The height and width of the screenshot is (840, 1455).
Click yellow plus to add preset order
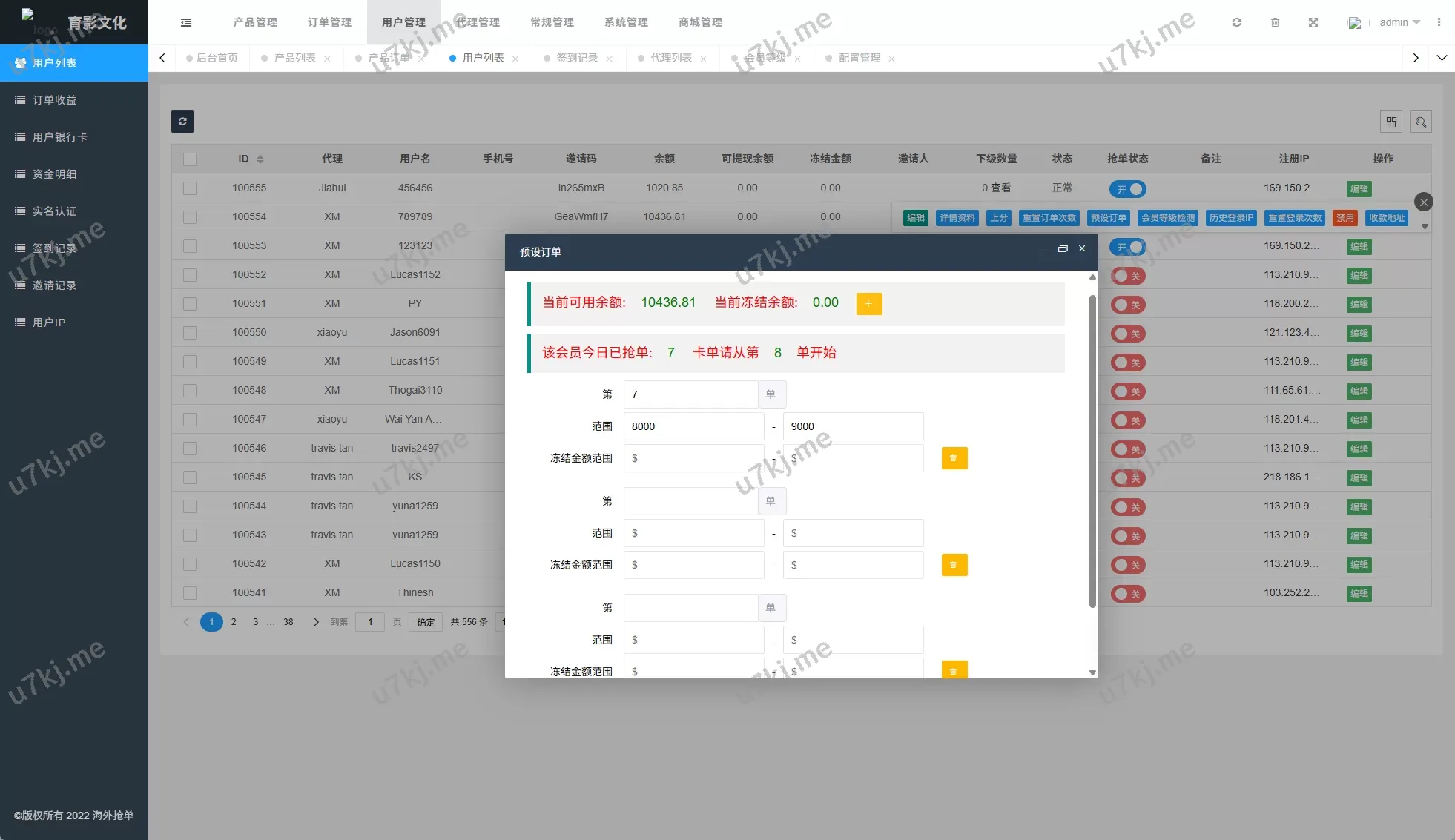[868, 303]
